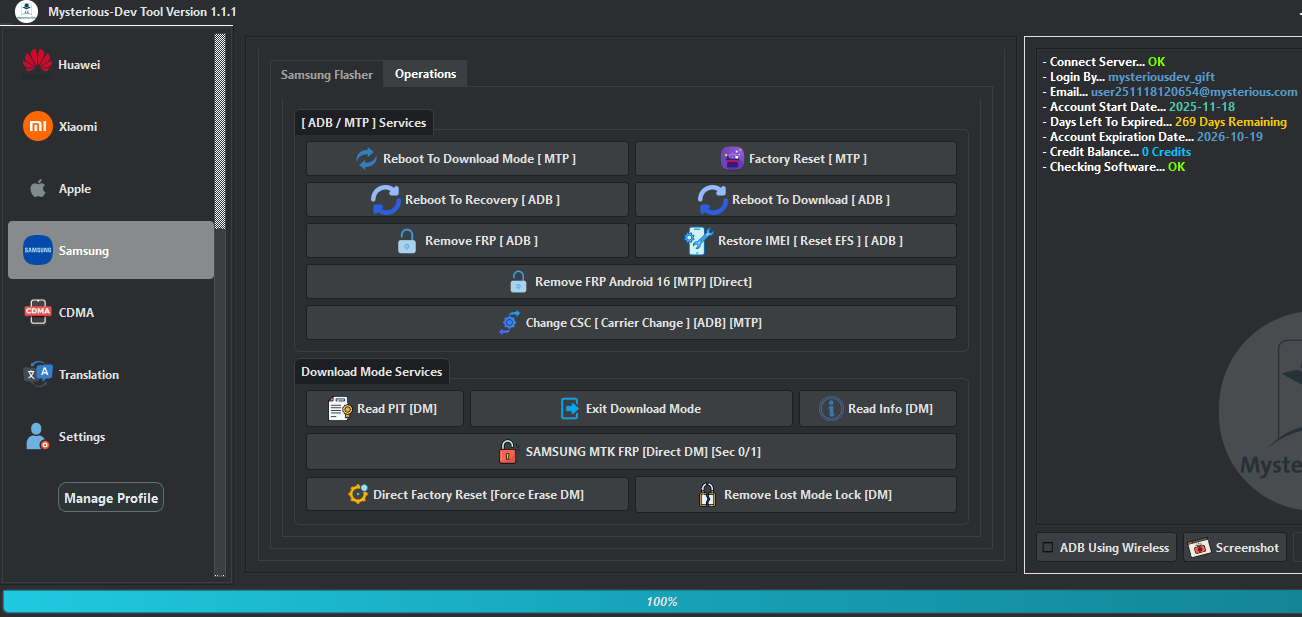Click Change CSC [Carrier Change] option
The image size is (1302, 617).
click(x=630, y=322)
